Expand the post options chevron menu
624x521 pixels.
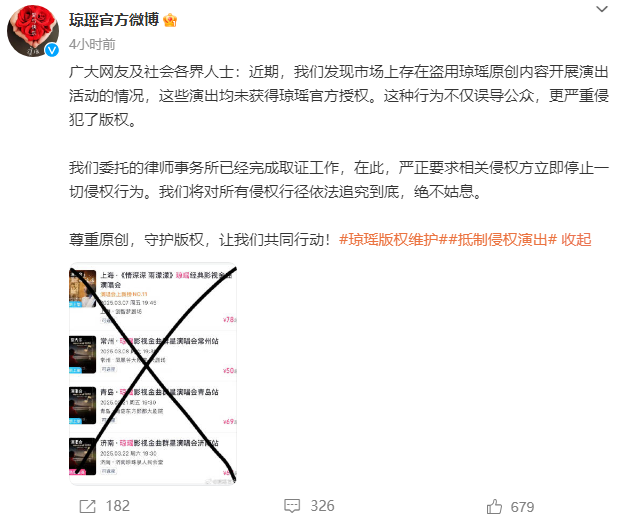(602, 9)
